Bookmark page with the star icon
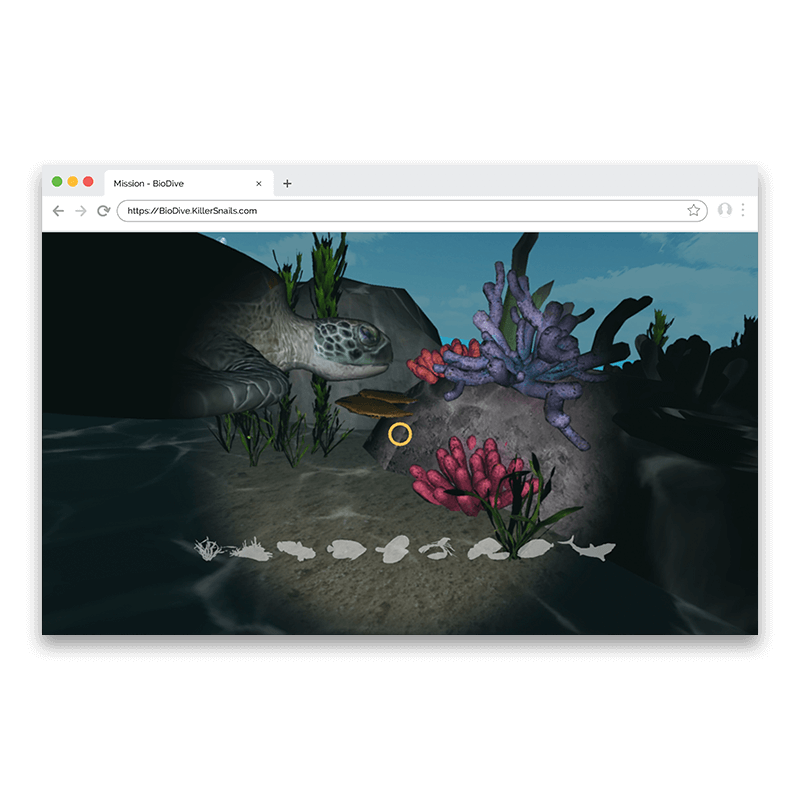This screenshot has width=800, height=800. click(693, 211)
